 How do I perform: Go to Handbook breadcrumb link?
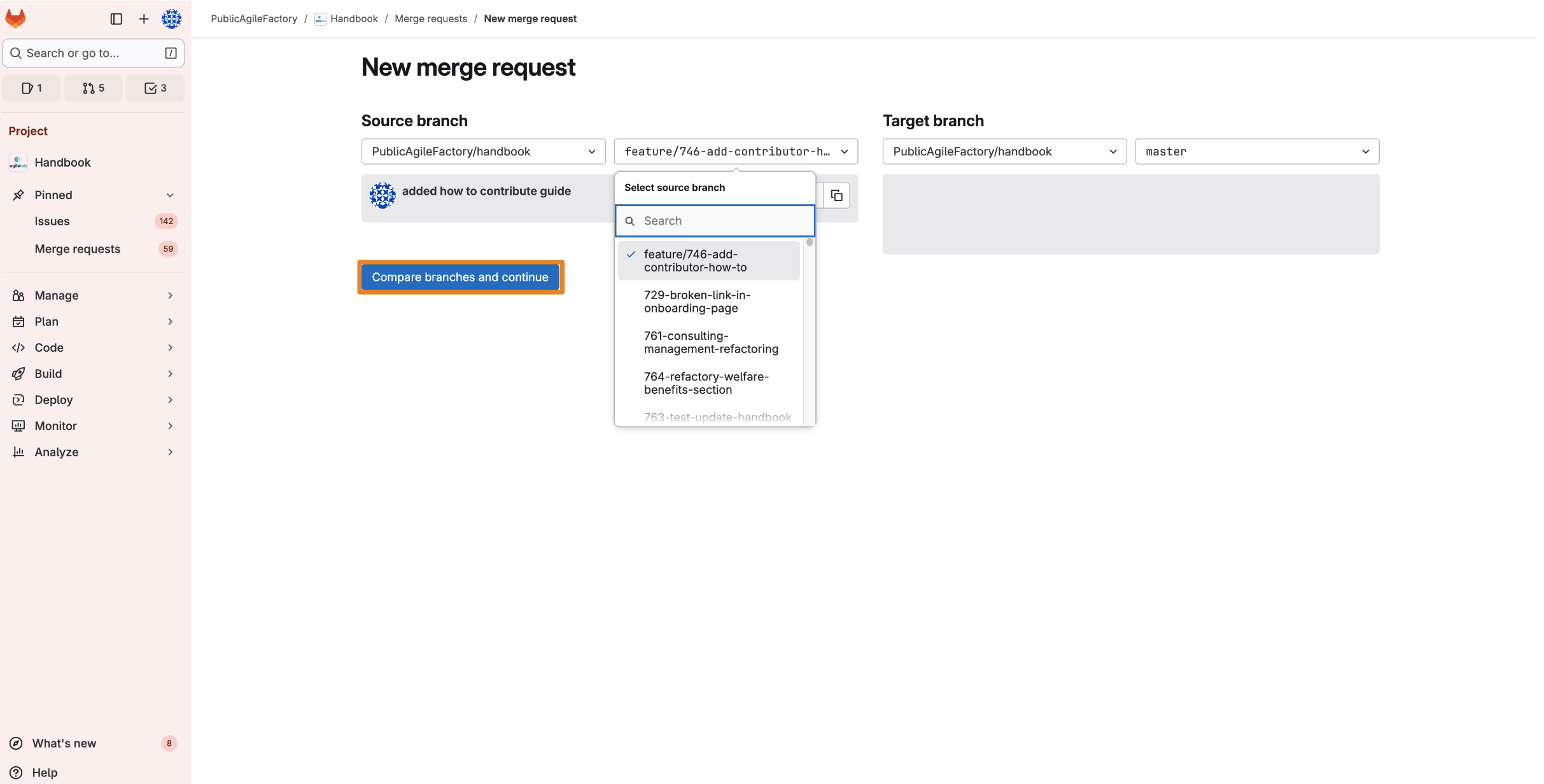(x=354, y=19)
